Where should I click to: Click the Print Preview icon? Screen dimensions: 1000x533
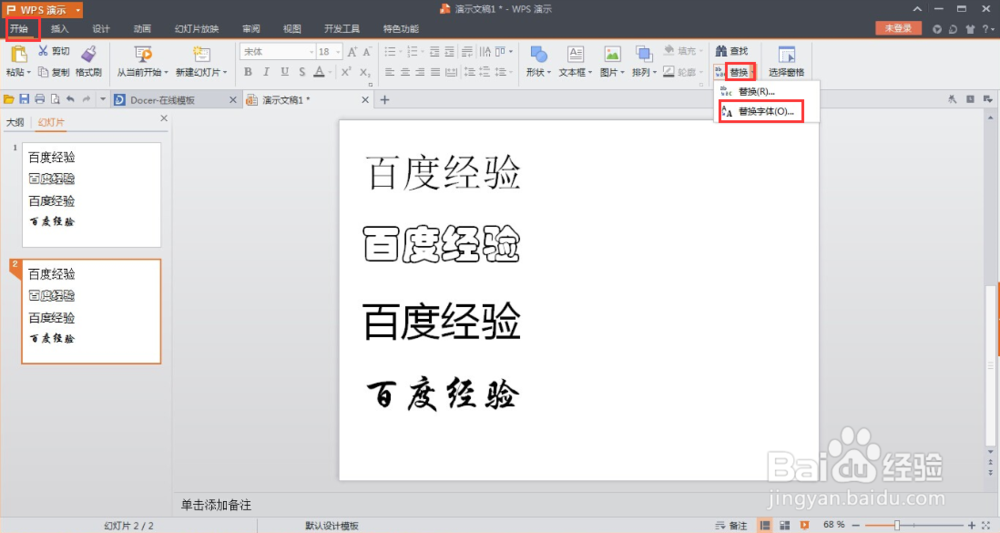point(55,99)
